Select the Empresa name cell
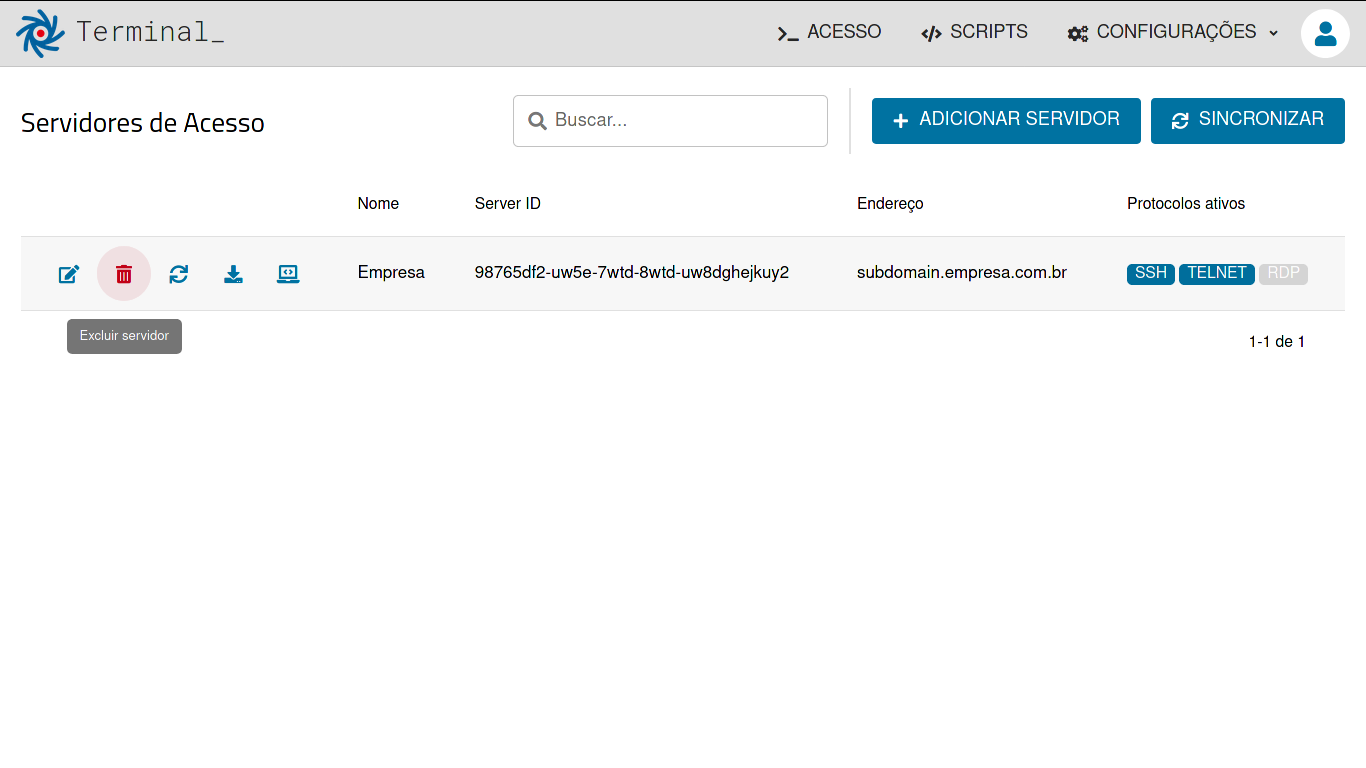1366x768 pixels. pyautogui.click(x=391, y=272)
